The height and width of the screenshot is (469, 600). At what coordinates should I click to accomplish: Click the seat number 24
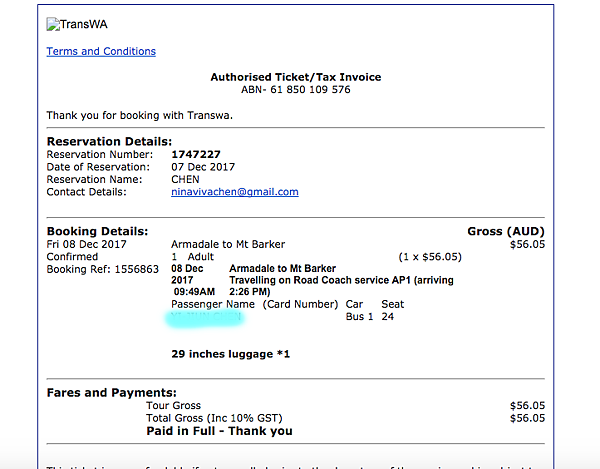pos(388,316)
